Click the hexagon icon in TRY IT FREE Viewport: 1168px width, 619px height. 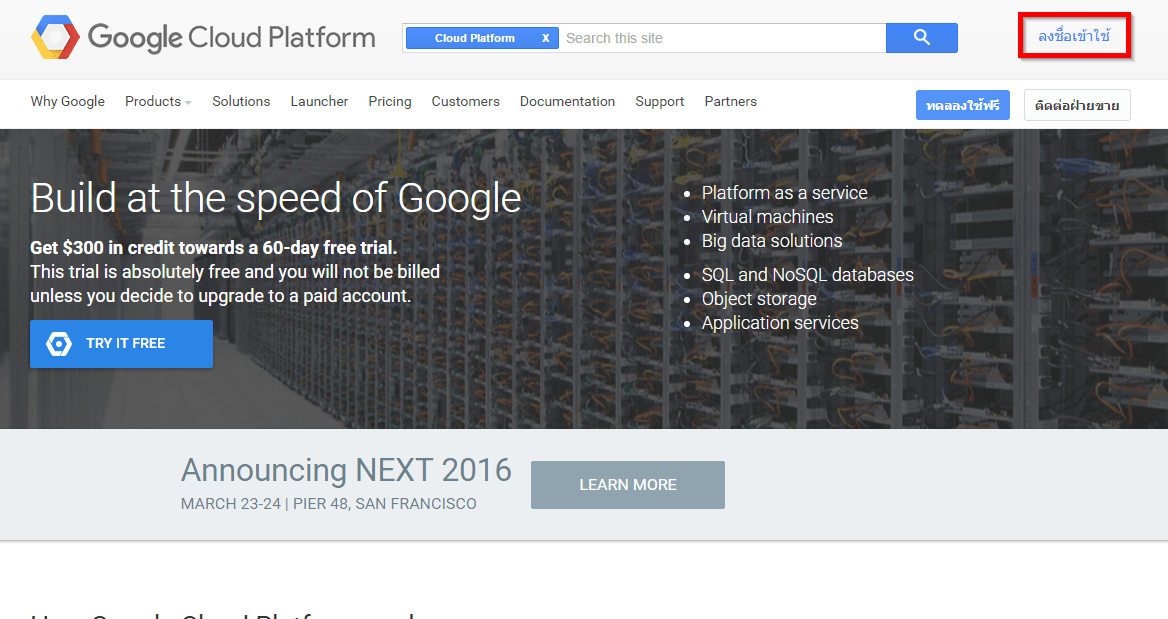click(x=59, y=343)
